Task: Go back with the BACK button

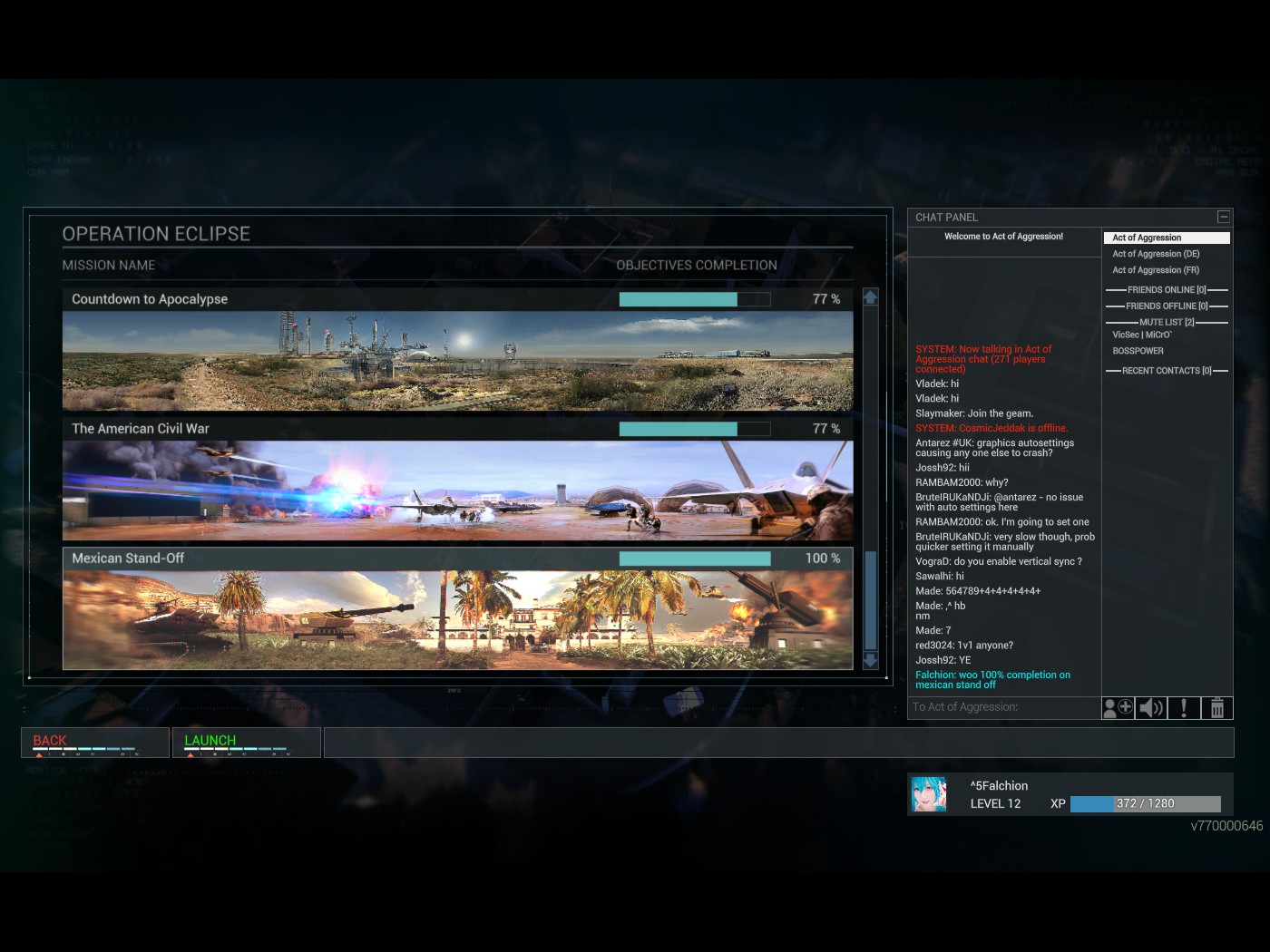Action: point(95,743)
